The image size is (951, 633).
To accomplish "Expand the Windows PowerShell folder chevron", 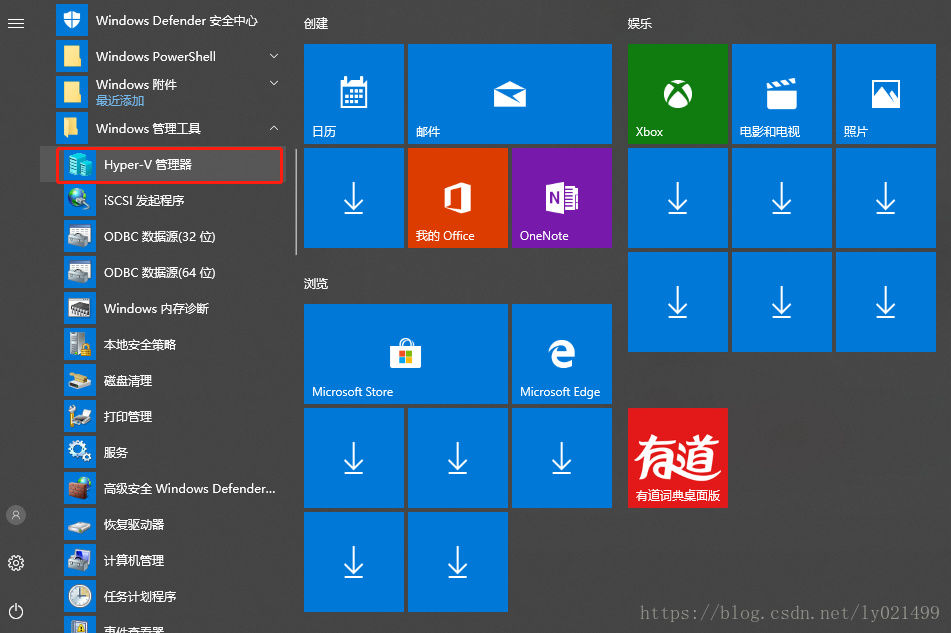I will coord(274,56).
